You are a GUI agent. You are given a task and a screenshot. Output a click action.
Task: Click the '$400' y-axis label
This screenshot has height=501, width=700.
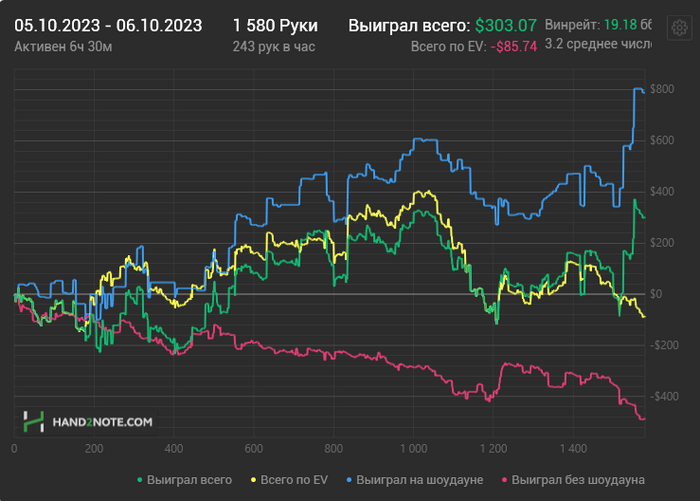point(662,192)
